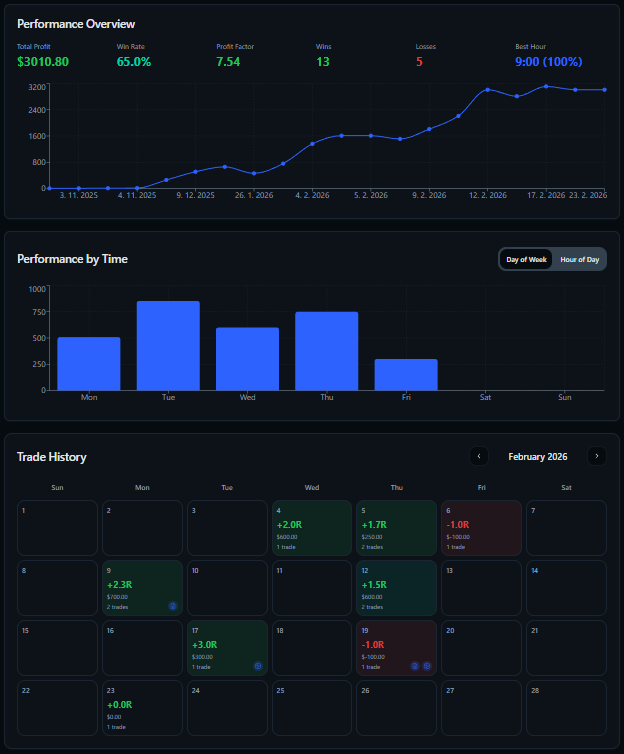624x754 pixels.
Task: Open February 12 with +1.5R
Action: coord(397,588)
